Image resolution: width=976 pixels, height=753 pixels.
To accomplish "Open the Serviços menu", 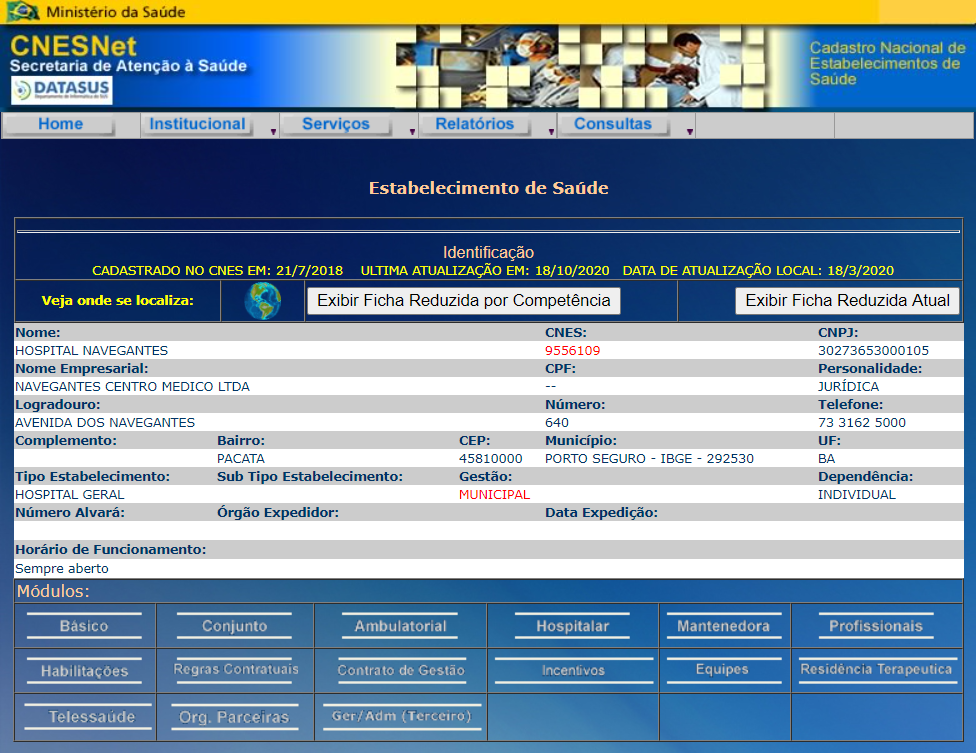I will (x=336, y=124).
